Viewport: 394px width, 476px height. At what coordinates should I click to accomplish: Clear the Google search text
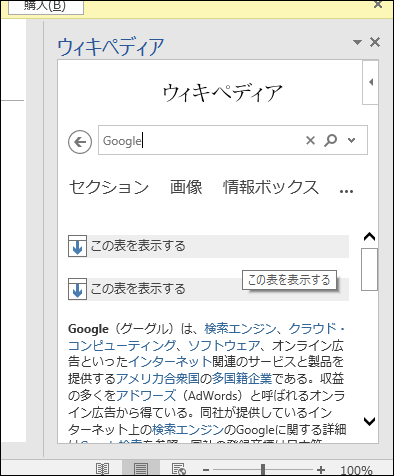coord(310,140)
